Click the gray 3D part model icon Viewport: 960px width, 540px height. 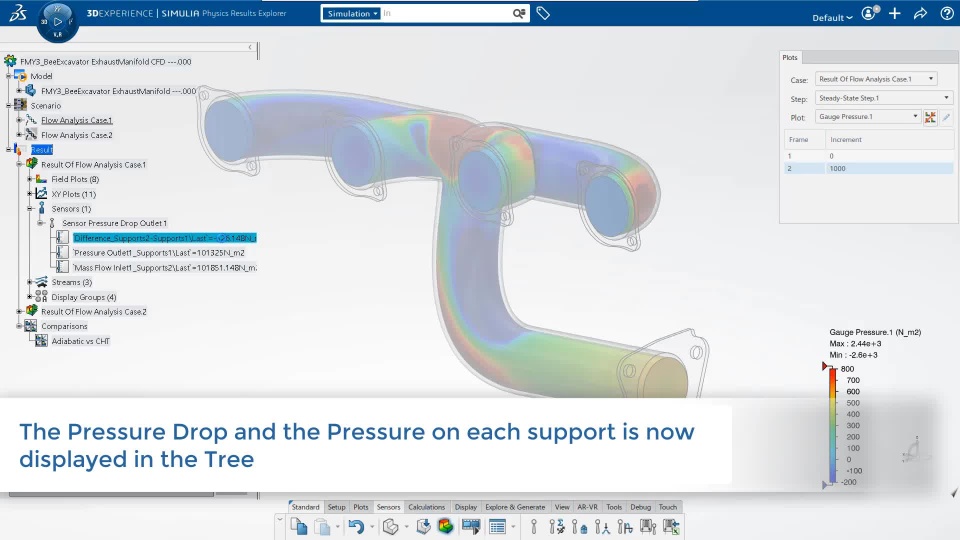pyautogui.click(x=390, y=526)
